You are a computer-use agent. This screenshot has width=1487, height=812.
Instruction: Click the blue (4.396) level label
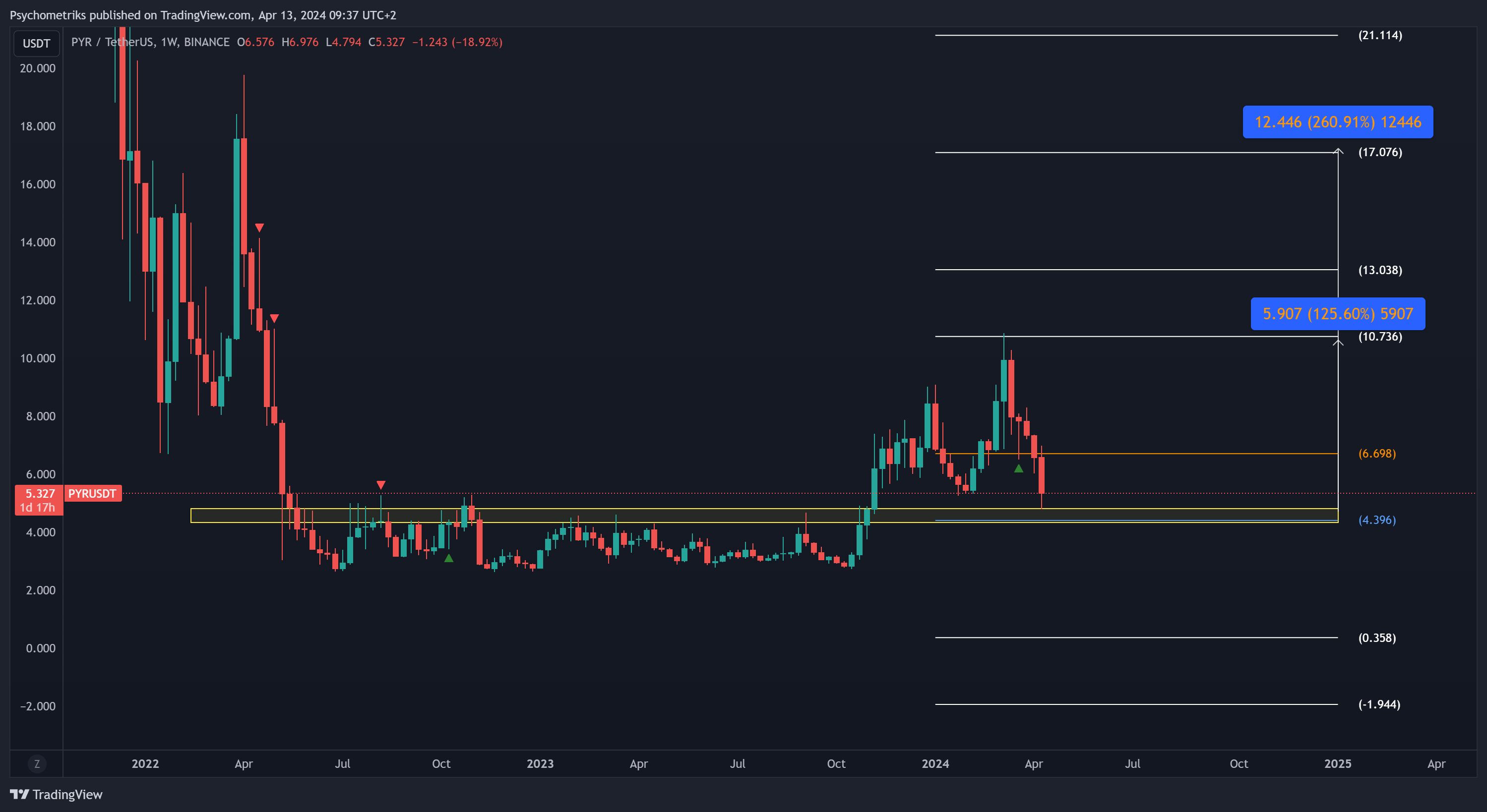tap(1377, 520)
